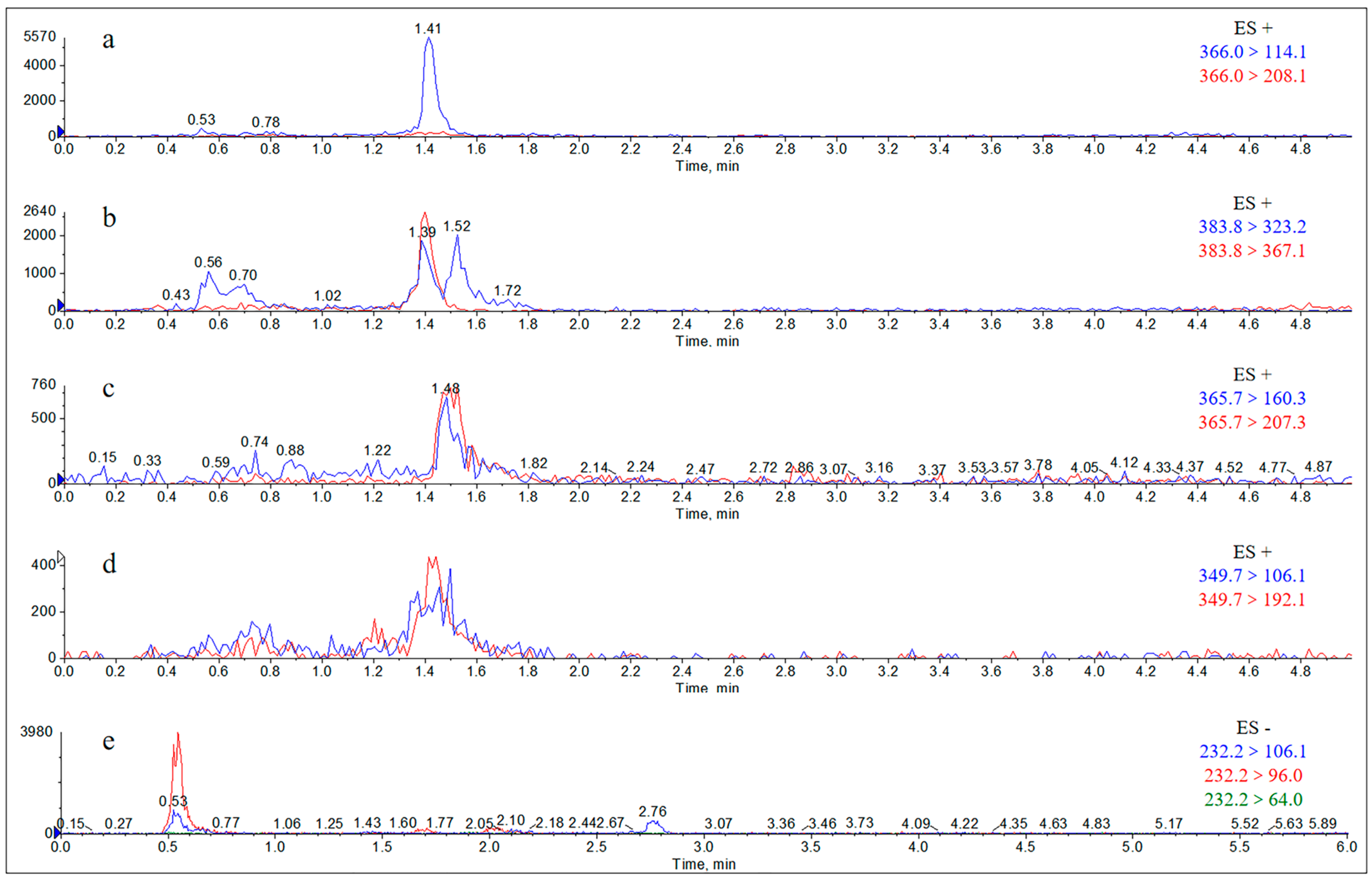
Task: Select peak label 5.89 in panel e
Action: pos(1323,824)
